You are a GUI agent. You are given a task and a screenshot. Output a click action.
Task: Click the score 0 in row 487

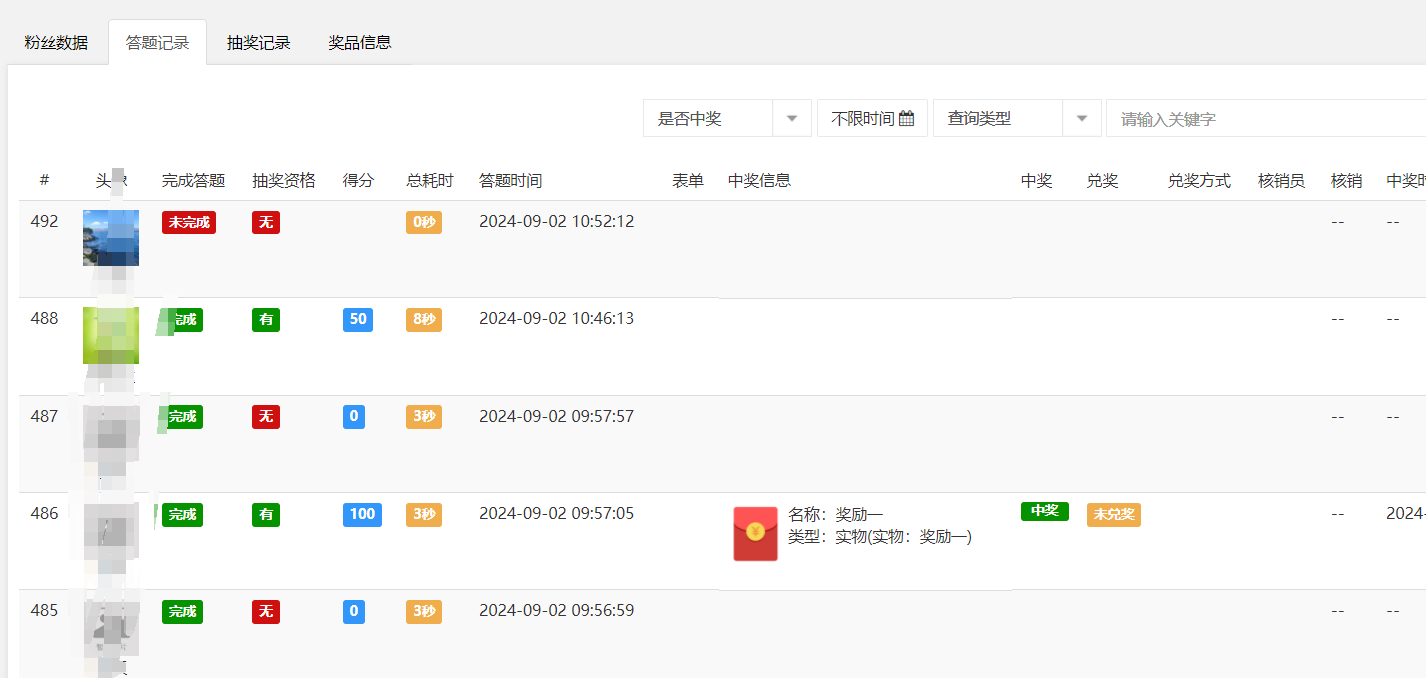point(354,417)
